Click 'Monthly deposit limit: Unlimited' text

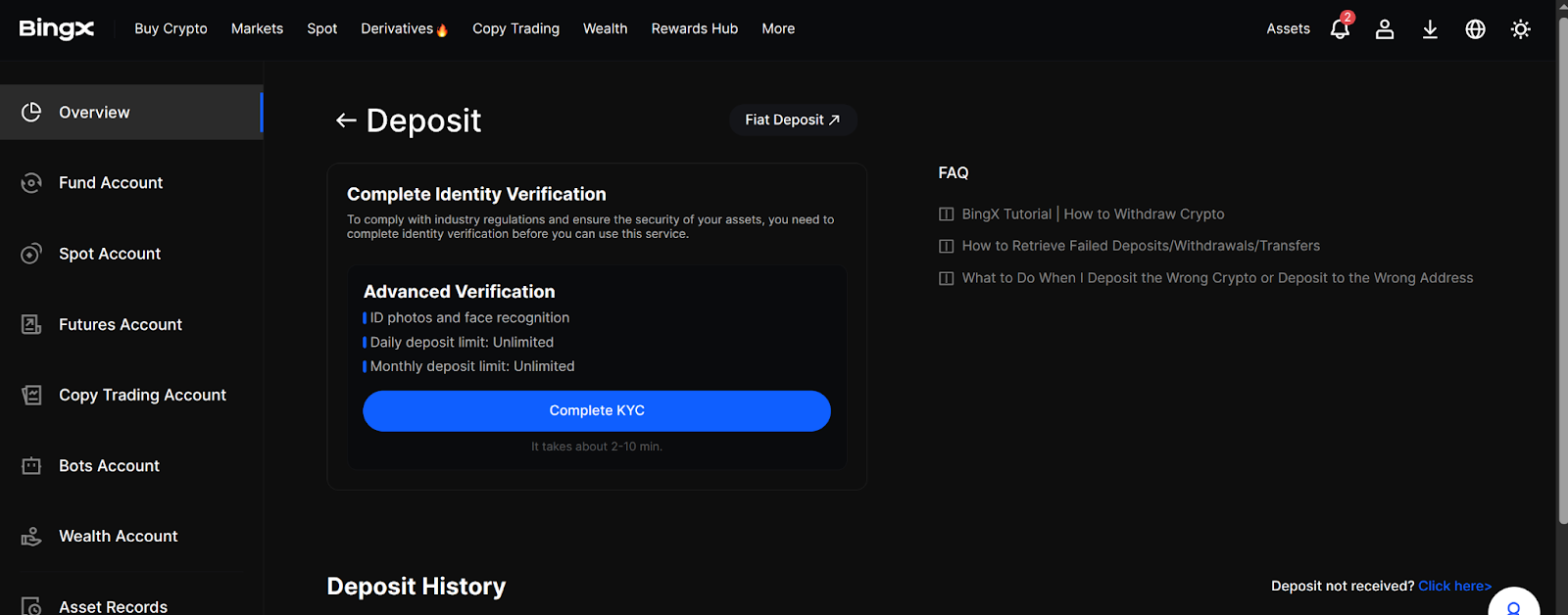[x=472, y=366]
